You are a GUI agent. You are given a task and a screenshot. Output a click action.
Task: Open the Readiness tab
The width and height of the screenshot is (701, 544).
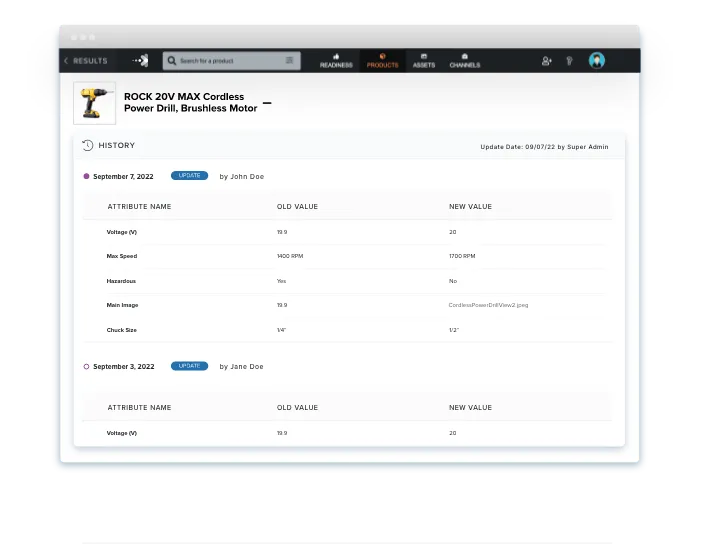[336, 61]
